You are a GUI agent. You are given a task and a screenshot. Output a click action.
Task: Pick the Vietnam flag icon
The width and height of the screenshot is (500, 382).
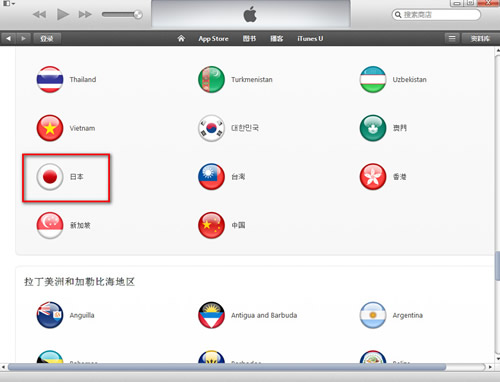[50, 128]
